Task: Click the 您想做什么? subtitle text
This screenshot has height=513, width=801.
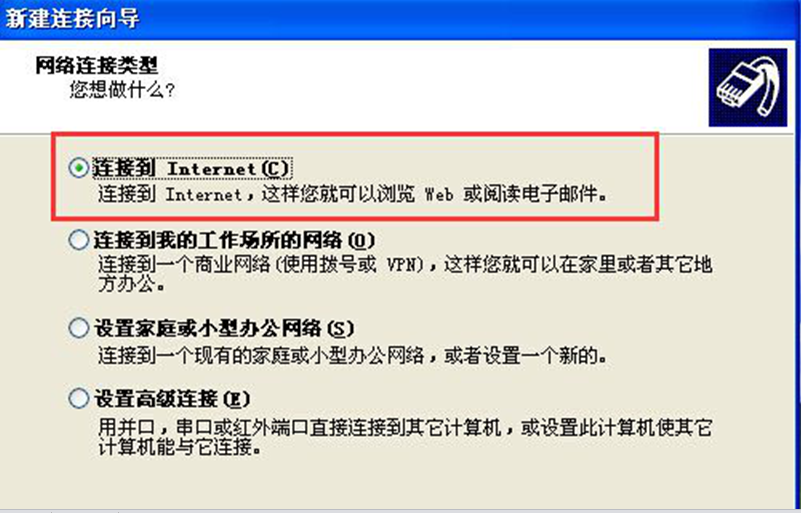Action: pyautogui.click(x=122, y=90)
